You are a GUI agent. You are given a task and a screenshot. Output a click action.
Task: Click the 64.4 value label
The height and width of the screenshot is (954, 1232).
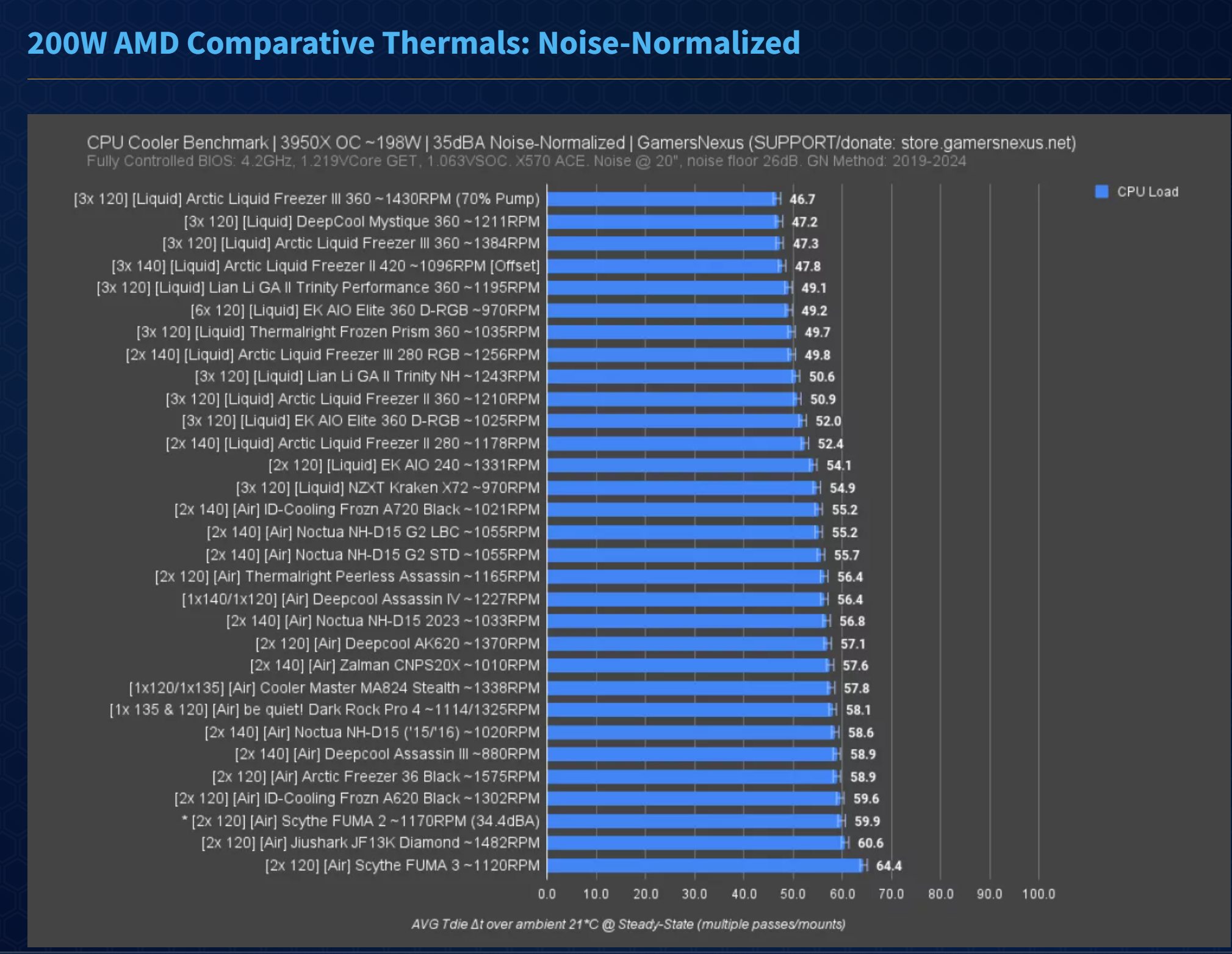point(888,865)
